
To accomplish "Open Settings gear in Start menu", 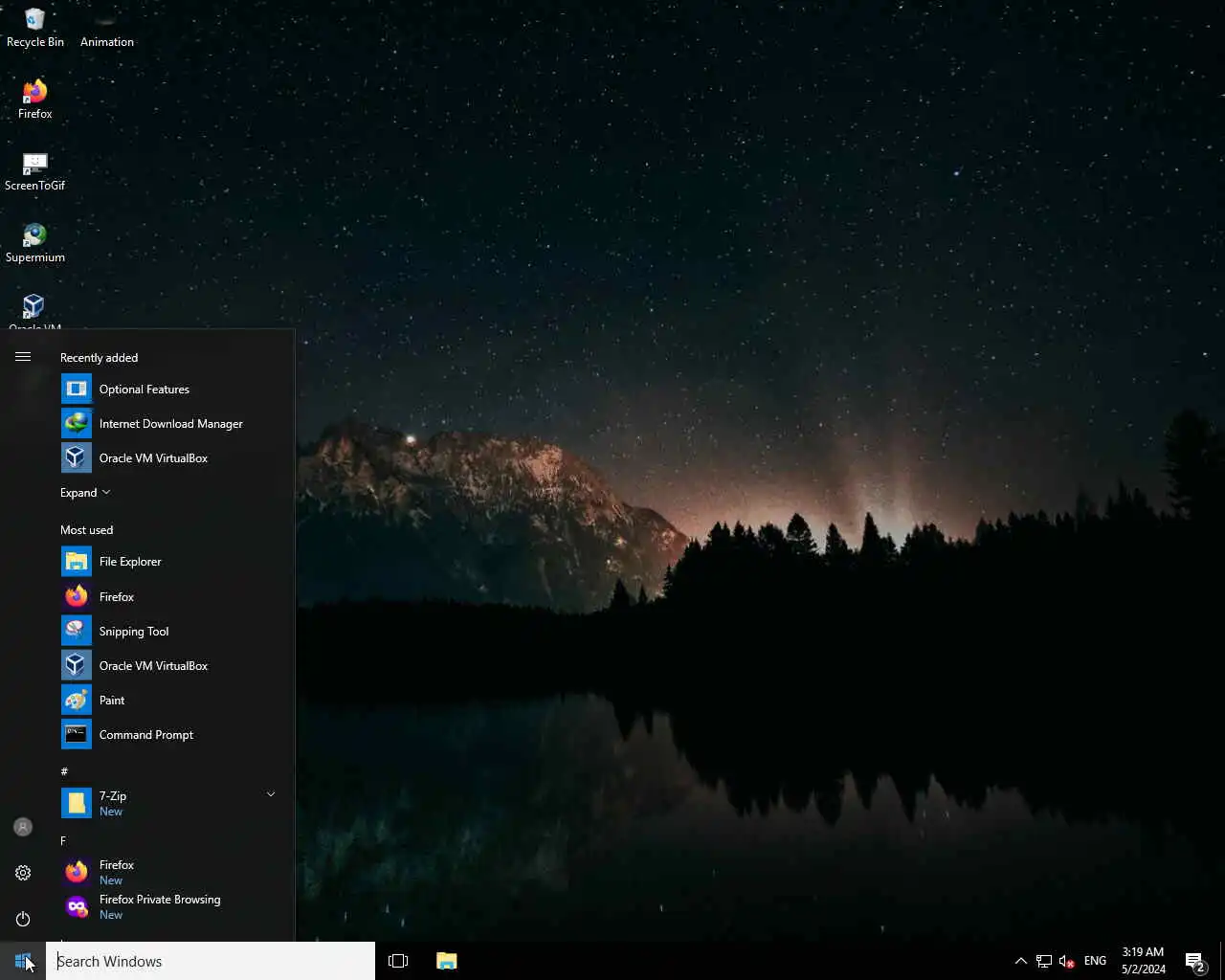I will [x=23, y=873].
